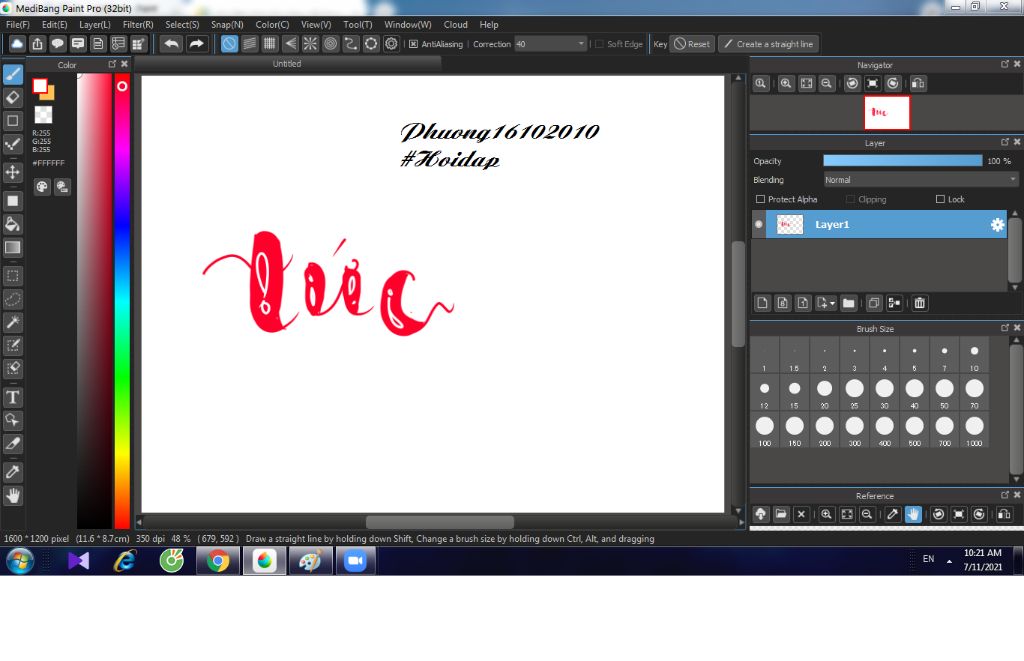Adjust the layer Opacity slider
Image resolution: width=1024 pixels, height=661 pixels.
click(903, 161)
